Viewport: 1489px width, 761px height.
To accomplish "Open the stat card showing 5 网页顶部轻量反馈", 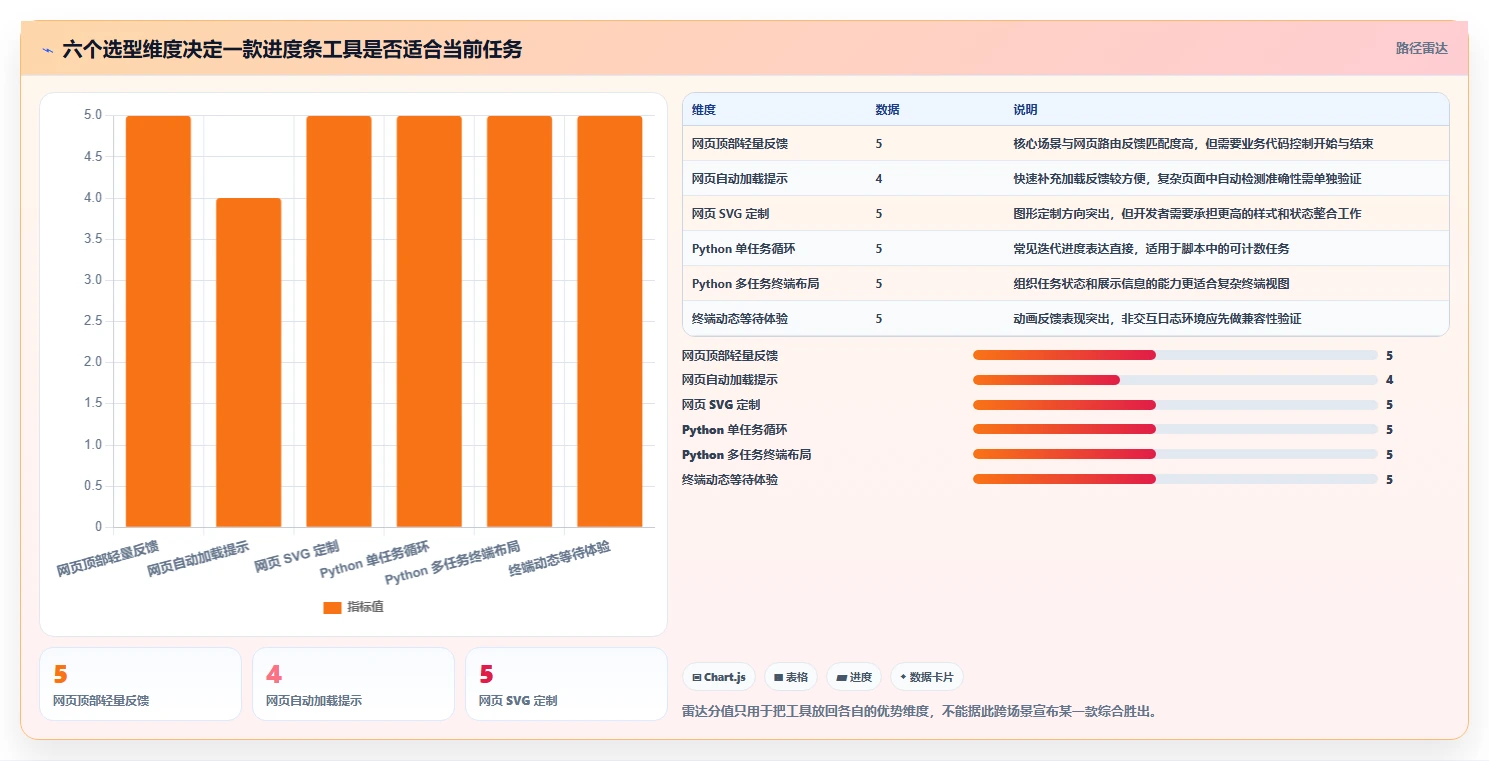I will coord(140,684).
